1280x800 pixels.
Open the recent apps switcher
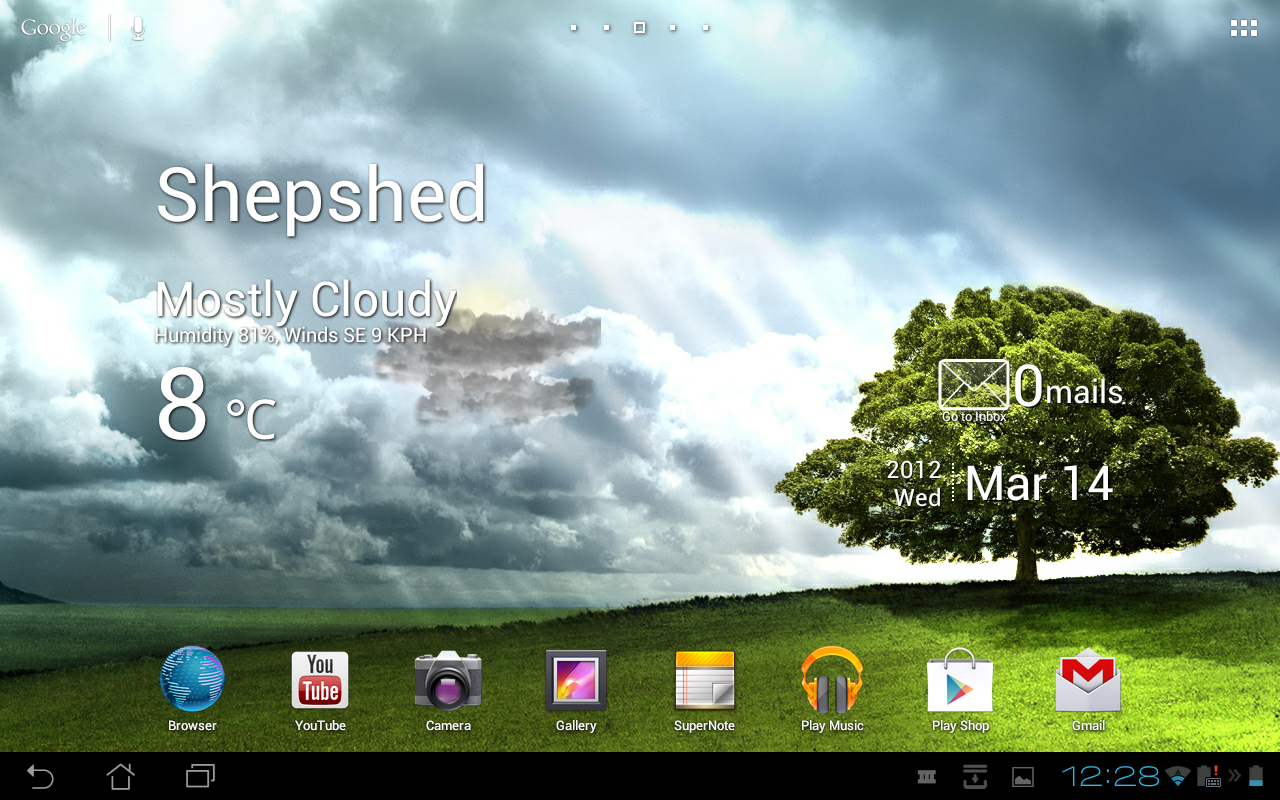pyautogui.click(x=200, y=776)
